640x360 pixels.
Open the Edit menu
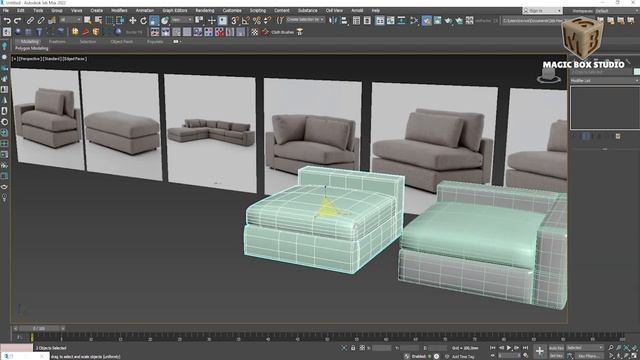(20, 10)
